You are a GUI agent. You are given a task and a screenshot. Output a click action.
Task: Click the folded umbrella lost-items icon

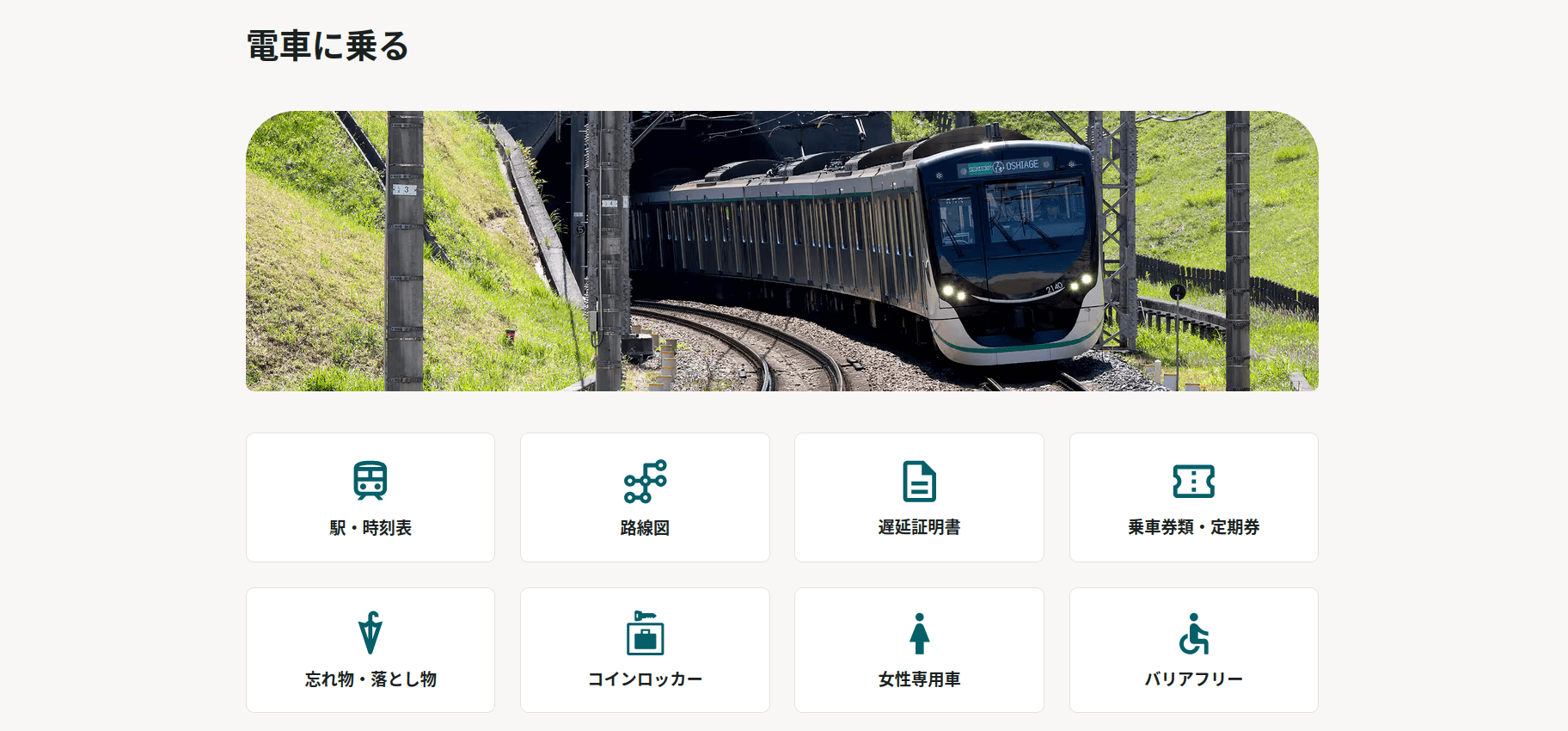tap(371, 633)
